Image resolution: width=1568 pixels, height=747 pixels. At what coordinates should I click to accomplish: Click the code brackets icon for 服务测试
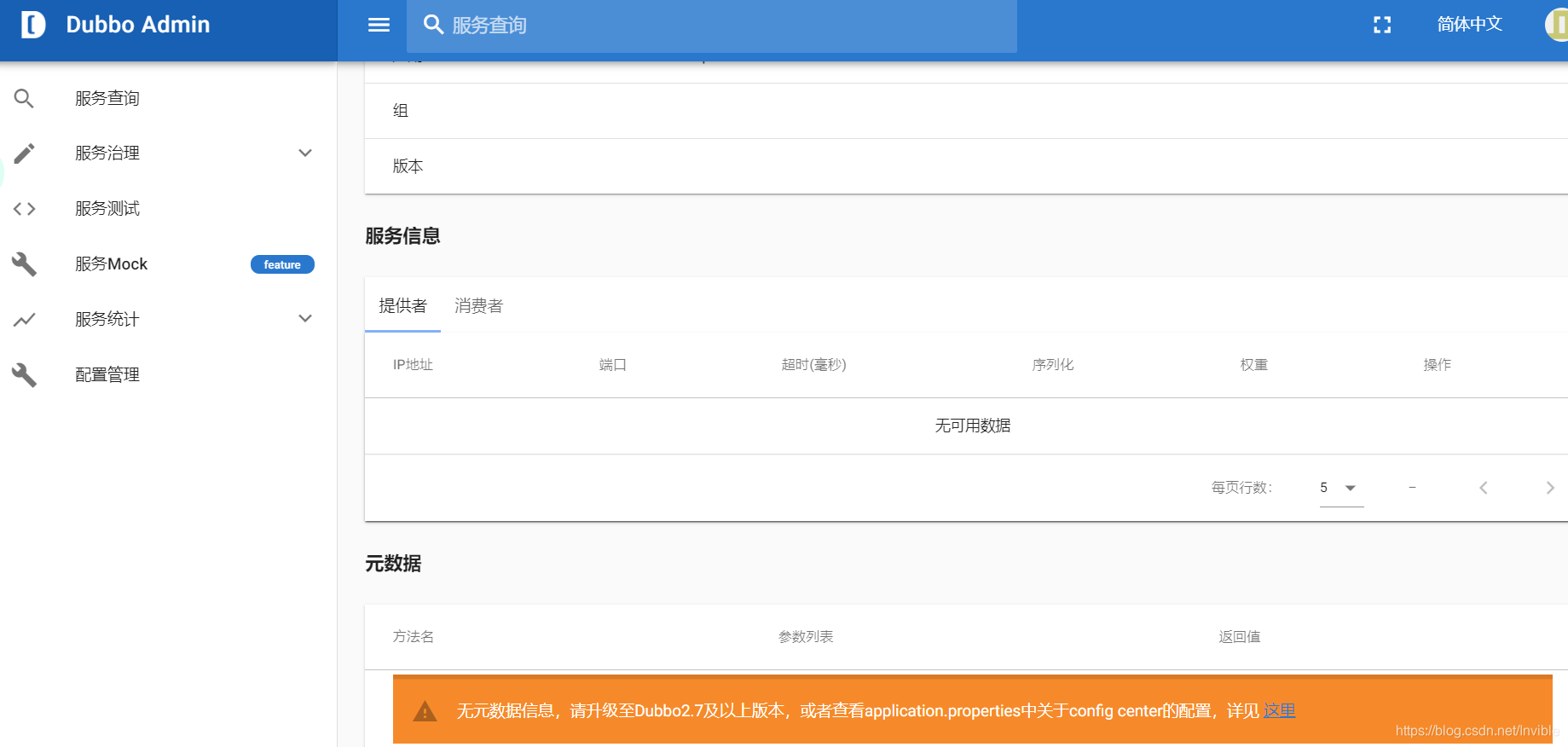click(24, 209)
